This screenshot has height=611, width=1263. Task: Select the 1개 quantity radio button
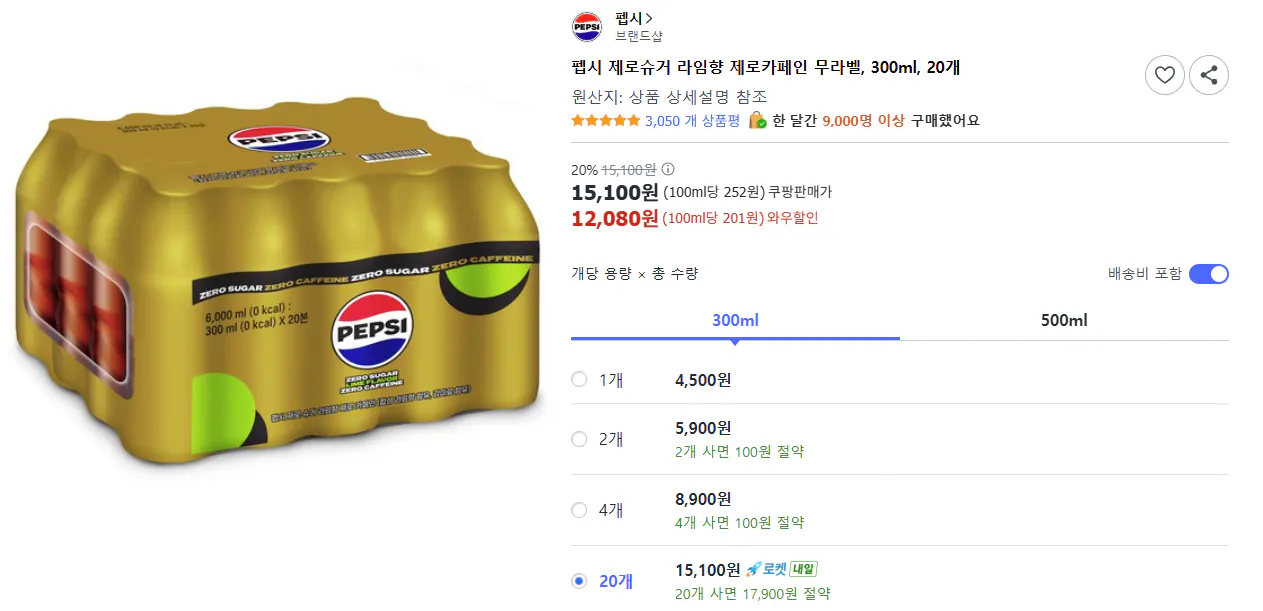point(578,380)
